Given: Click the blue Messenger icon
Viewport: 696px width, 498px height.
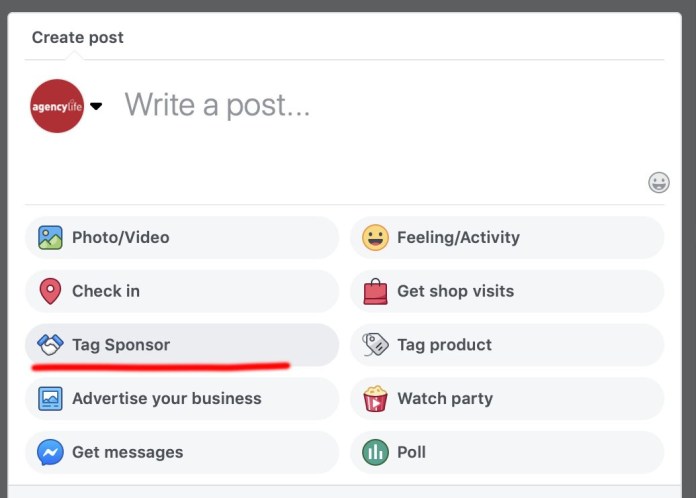Looking at the screenshot, I should tap(50, 452).
